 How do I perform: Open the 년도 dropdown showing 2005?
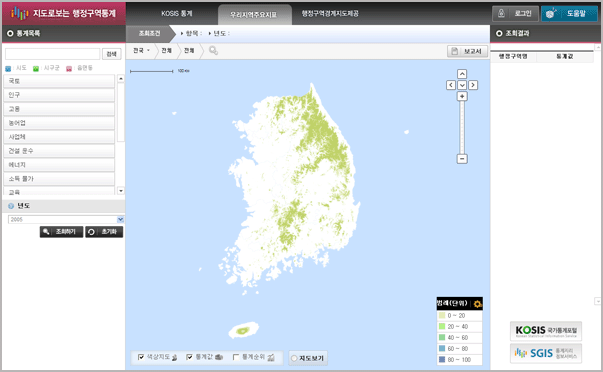coord(66,219)
